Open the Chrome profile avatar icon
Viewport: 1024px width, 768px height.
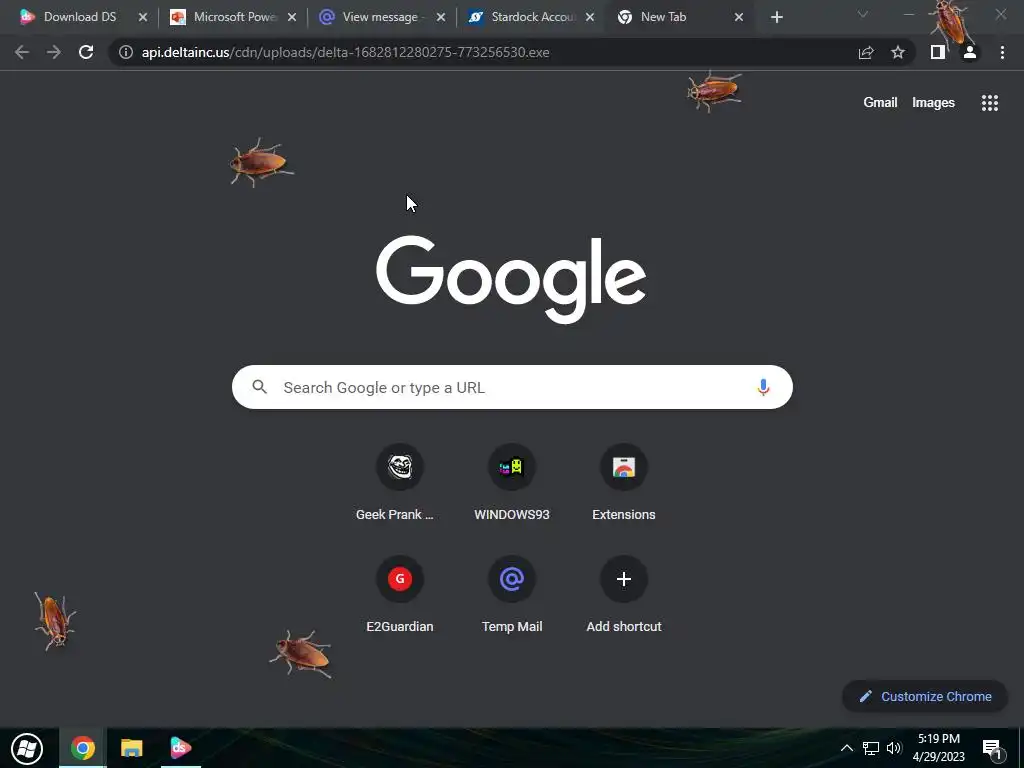[x=970, y=52]
